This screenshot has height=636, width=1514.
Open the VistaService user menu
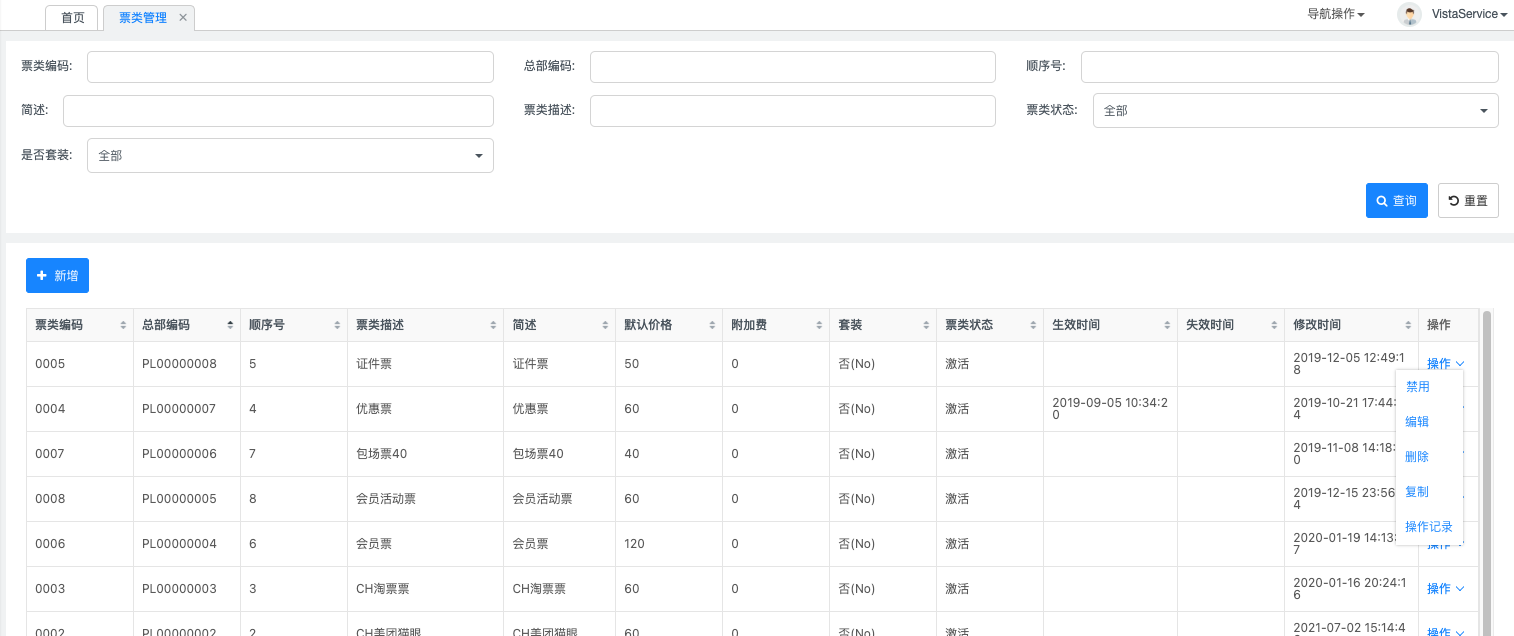click(x=1469, y=14)
